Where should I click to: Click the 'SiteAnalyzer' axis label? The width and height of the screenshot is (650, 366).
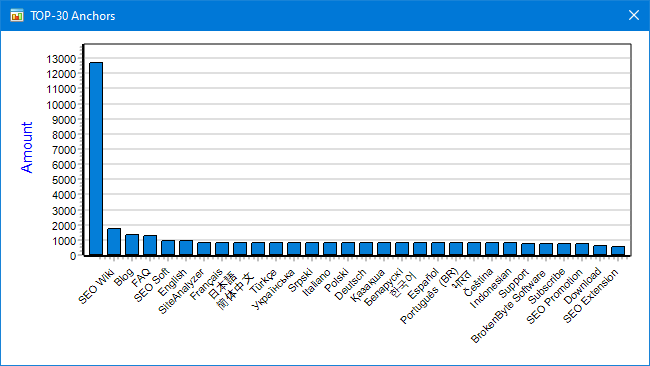[x=181, y=291]
